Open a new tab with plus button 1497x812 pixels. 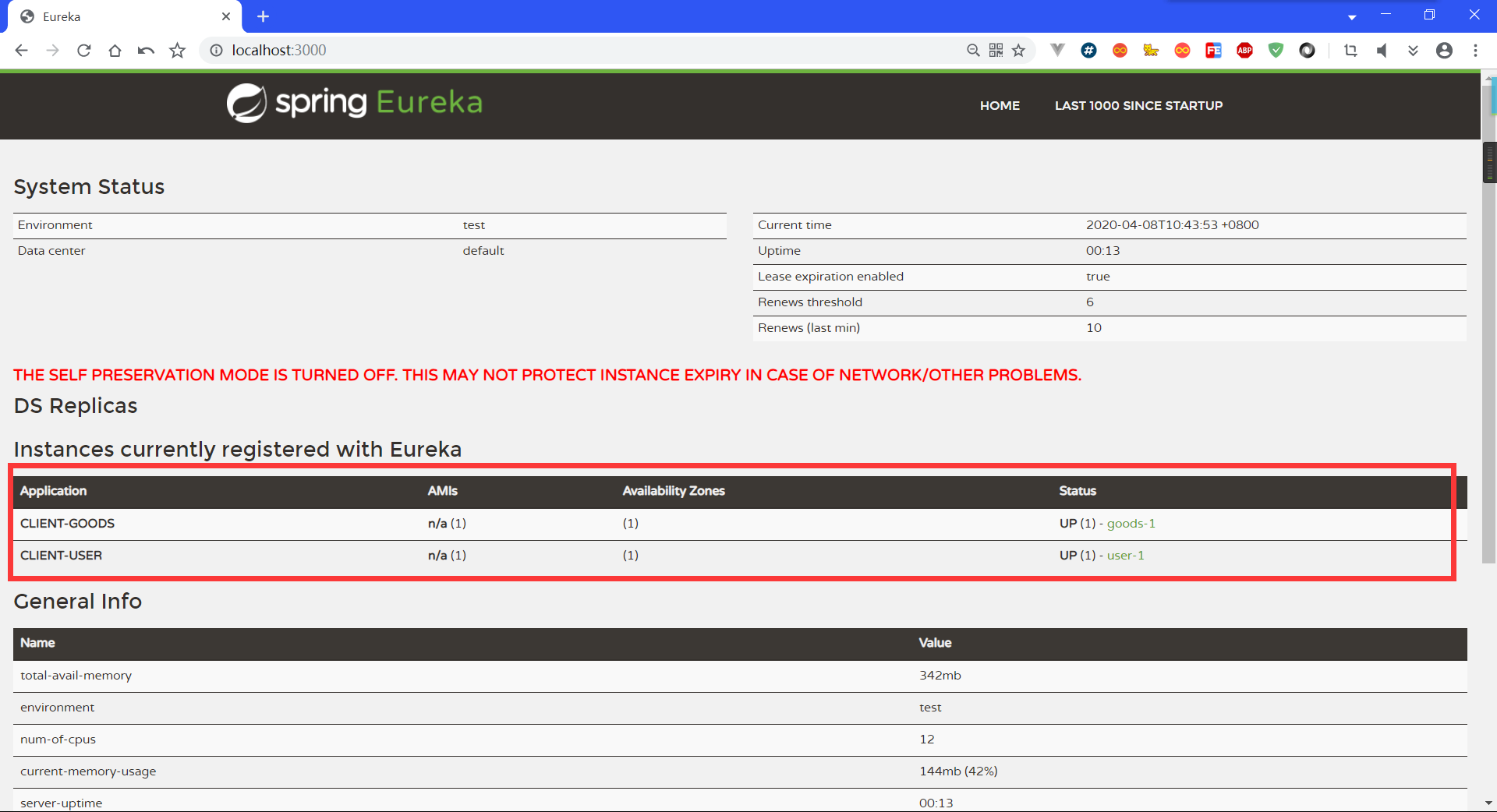tap(263, 16)
